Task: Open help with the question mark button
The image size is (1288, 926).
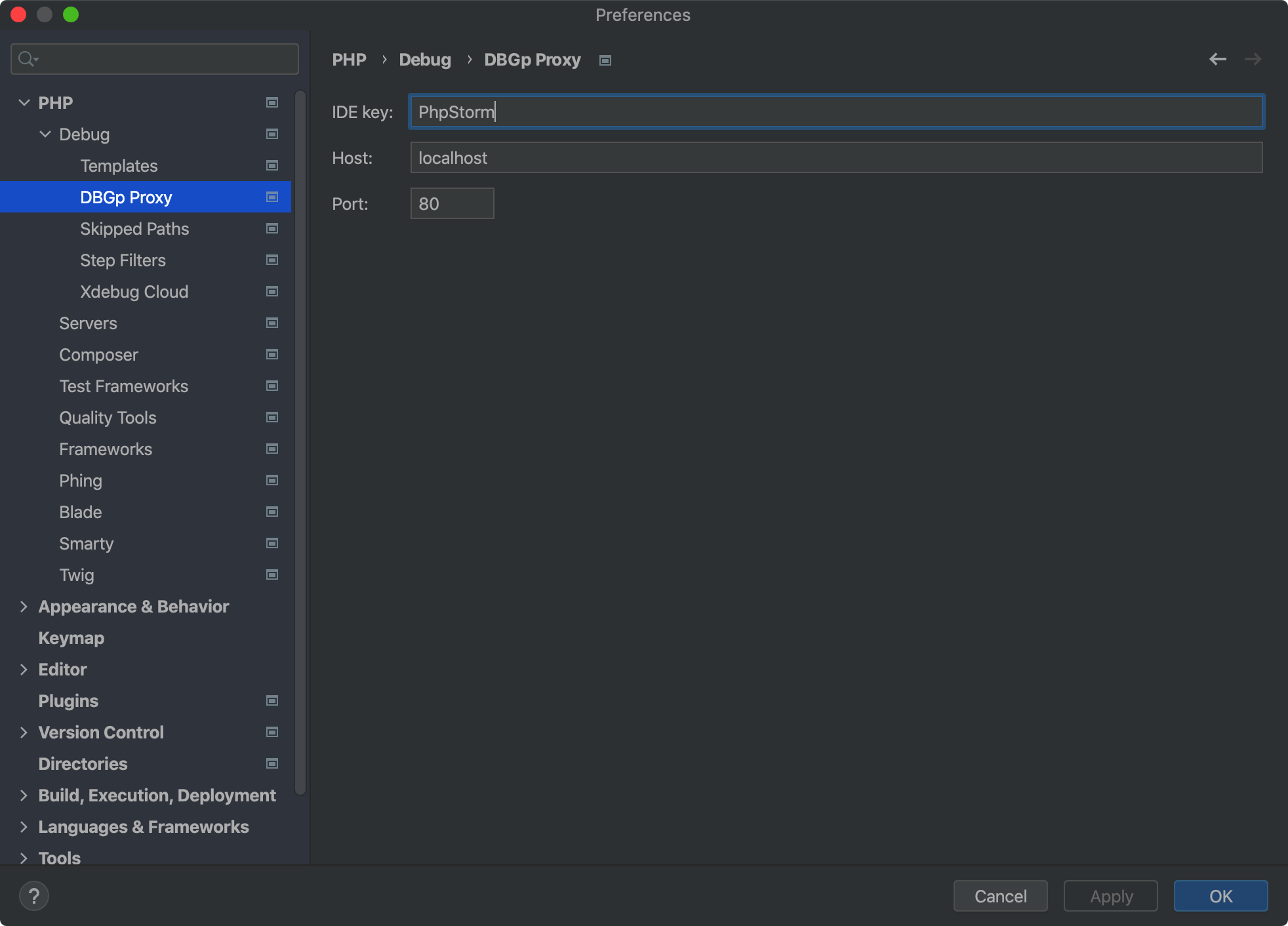Action: [x=34, y=896]
